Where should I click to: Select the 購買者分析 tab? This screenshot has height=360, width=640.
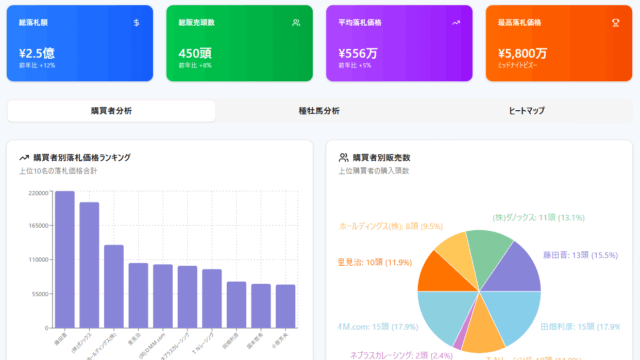click(x=111, y=111)
